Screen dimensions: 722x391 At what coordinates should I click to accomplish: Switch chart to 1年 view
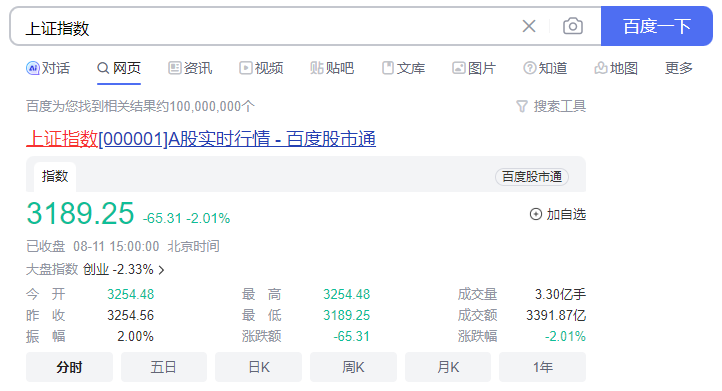542,367
